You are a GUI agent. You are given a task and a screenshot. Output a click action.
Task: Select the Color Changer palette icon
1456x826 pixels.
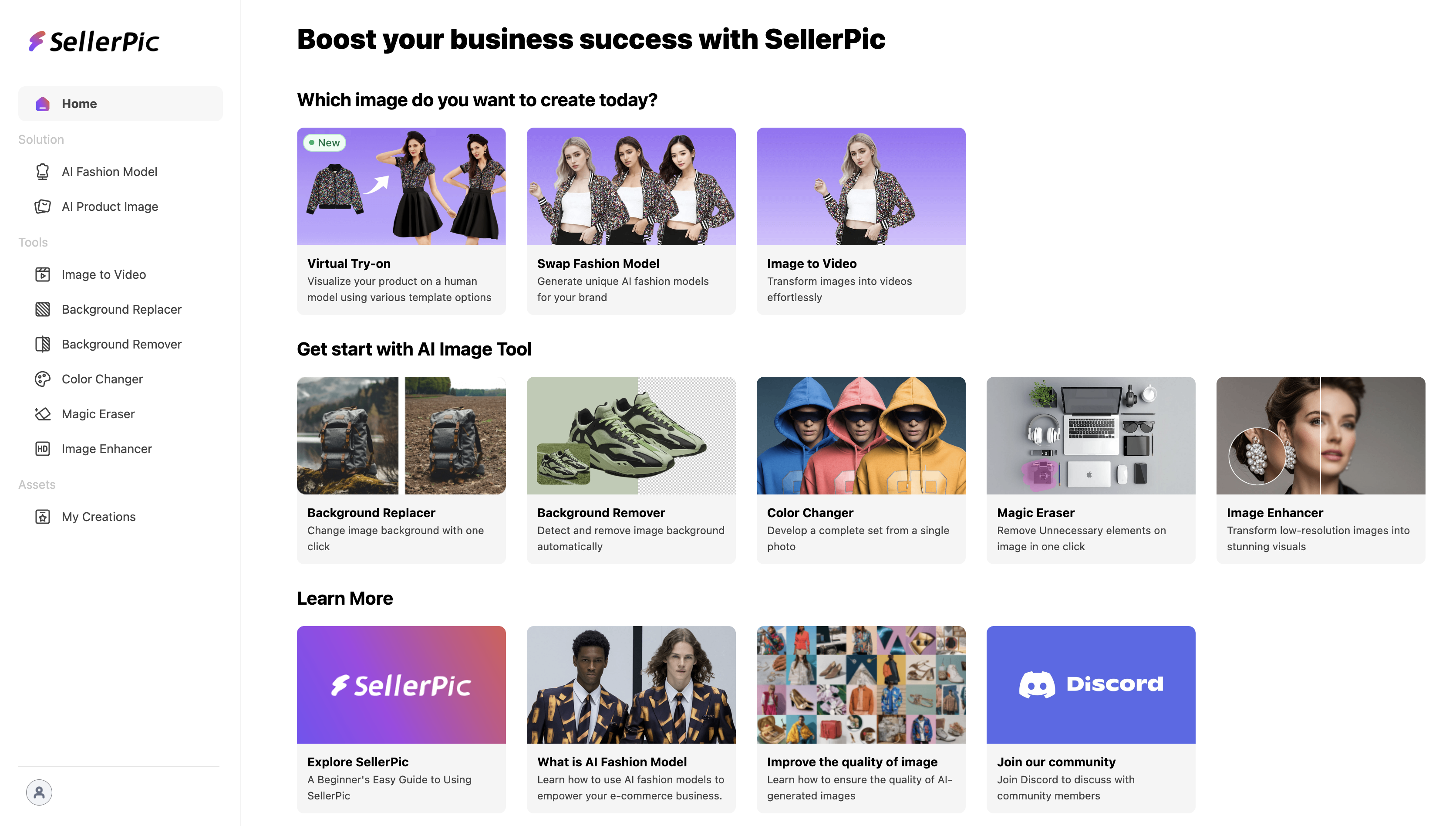43,379
